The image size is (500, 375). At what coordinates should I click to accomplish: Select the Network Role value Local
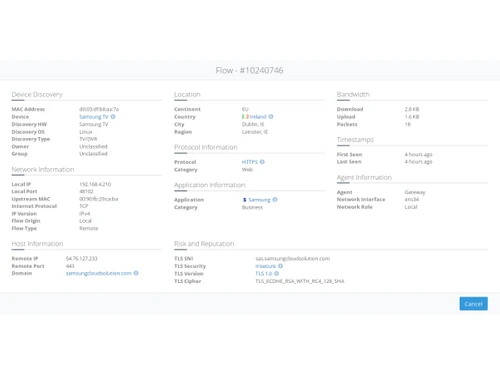pos(411,207)
